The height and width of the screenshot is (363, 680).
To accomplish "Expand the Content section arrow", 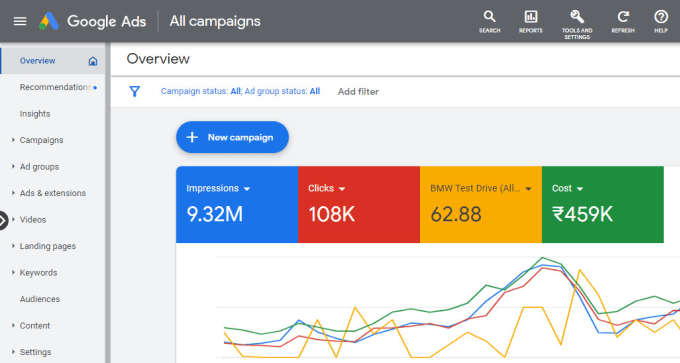I will point(13,325).
